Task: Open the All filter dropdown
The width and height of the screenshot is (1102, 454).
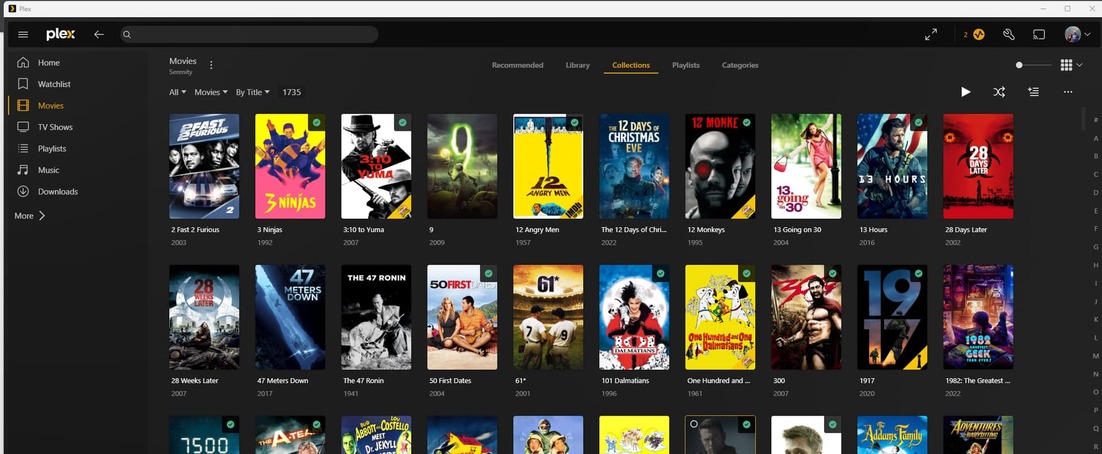Action: [177, 92]
